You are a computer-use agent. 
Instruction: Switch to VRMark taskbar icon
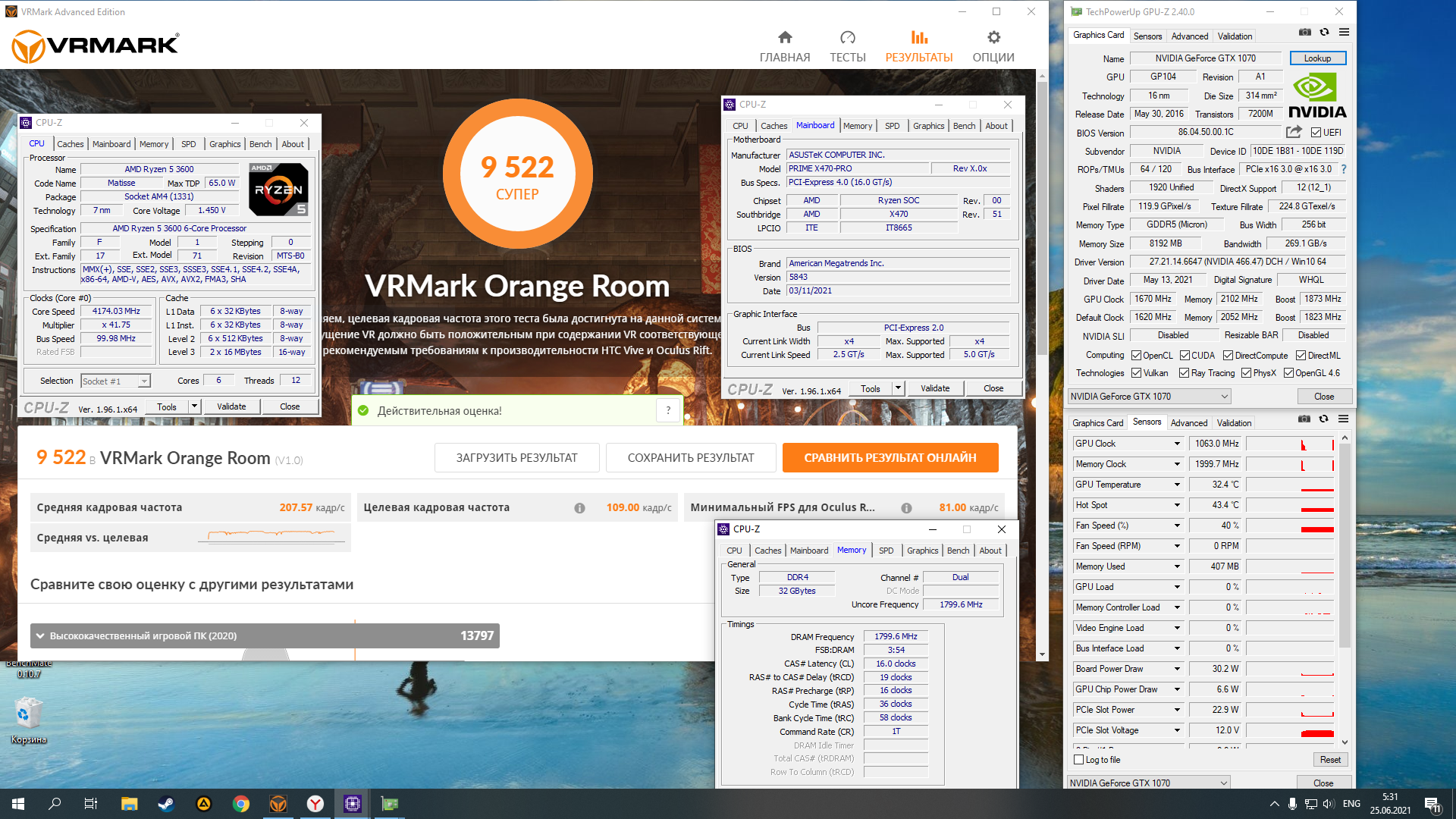coord(278,804)
